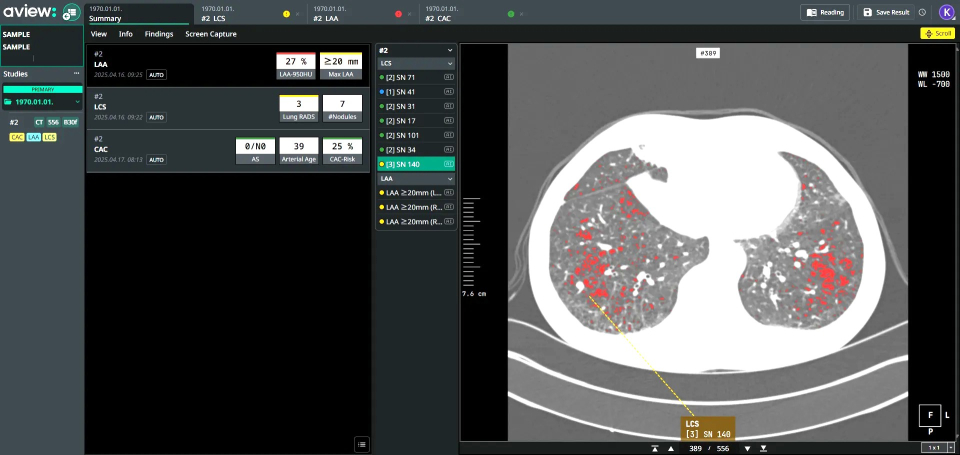Jump to last slice arrow icon
The width and height of the screenshot is (960, 455).
(x=764, y=448)
